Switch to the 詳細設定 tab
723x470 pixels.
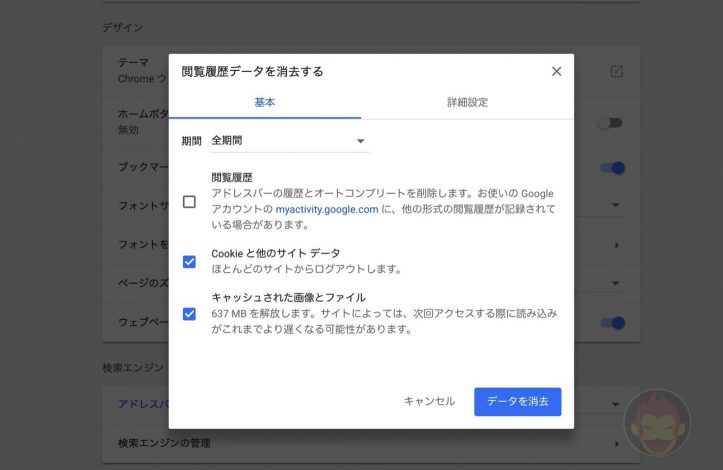[467, 102]
